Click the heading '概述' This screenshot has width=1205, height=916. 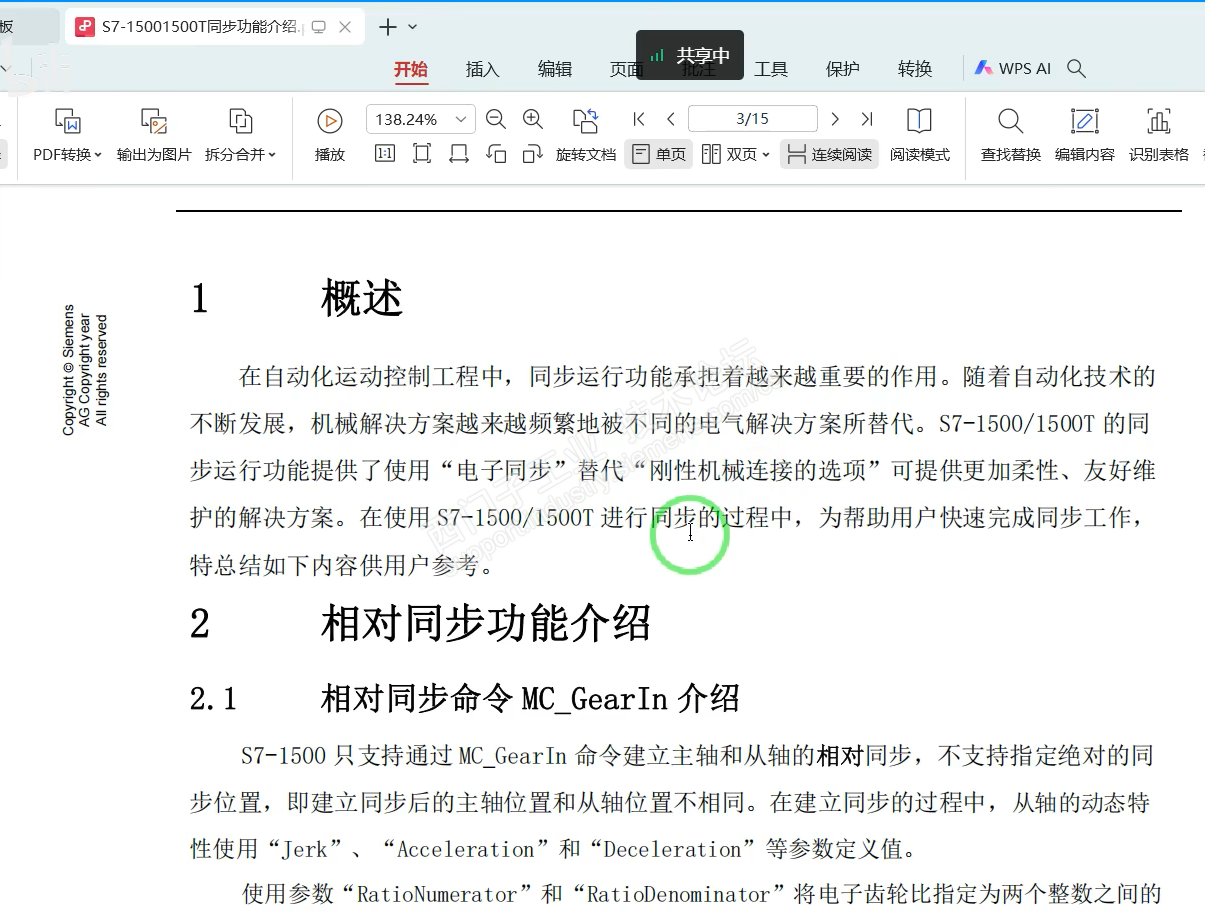coord(362,298)
